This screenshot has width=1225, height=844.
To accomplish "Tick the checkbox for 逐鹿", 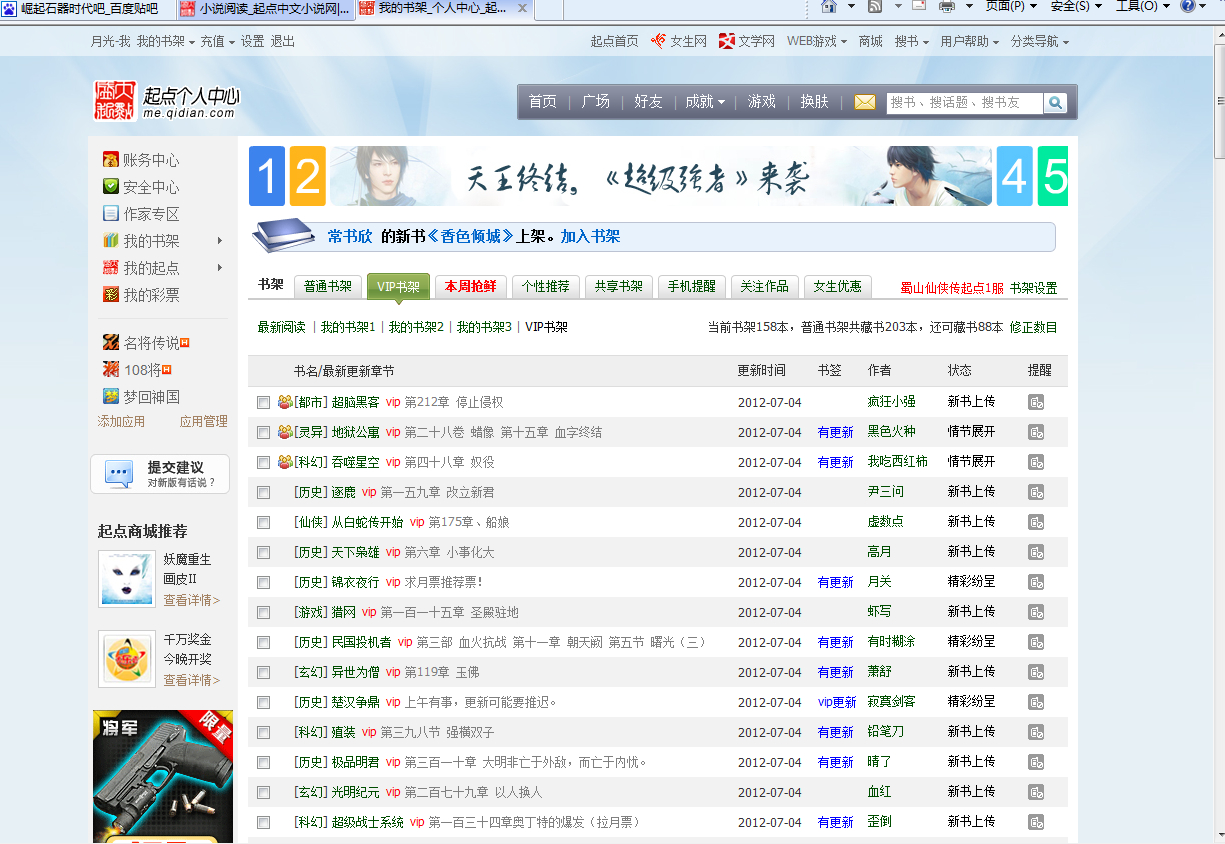I will (263, 492).
